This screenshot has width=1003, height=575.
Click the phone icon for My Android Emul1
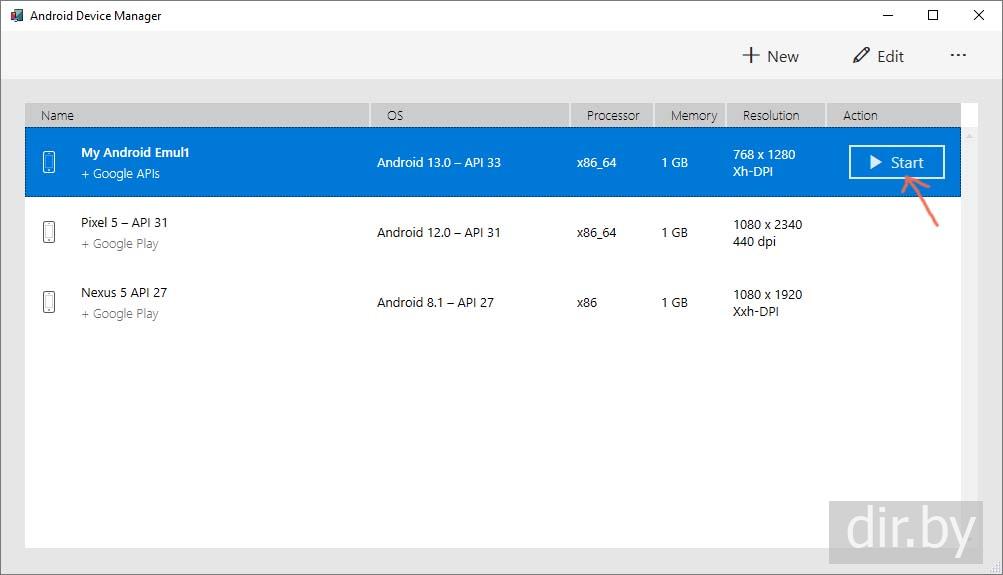49,162
